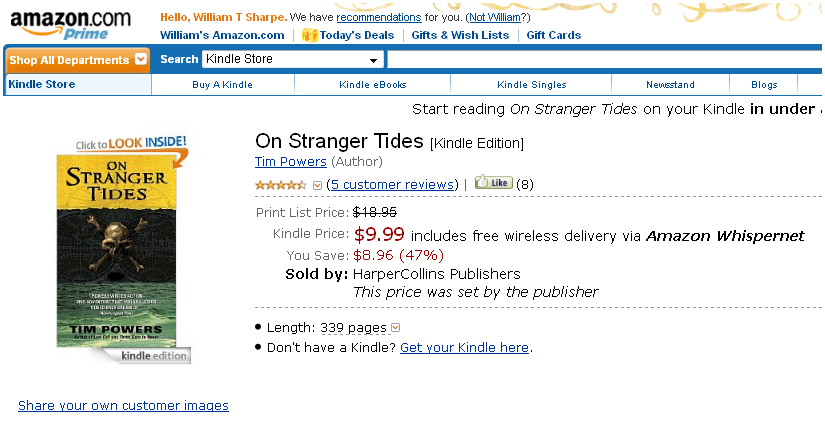Click the Get your Kindle here link

[464, 348]
